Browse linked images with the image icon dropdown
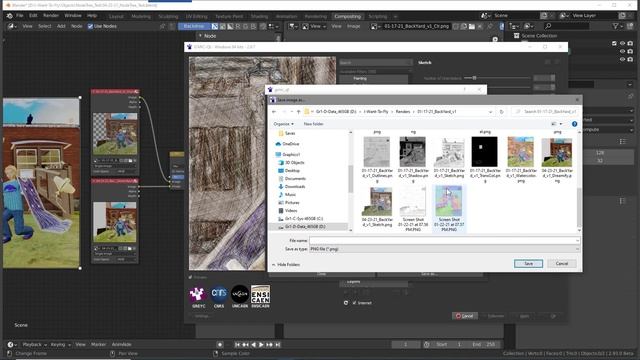 point(375,26)
